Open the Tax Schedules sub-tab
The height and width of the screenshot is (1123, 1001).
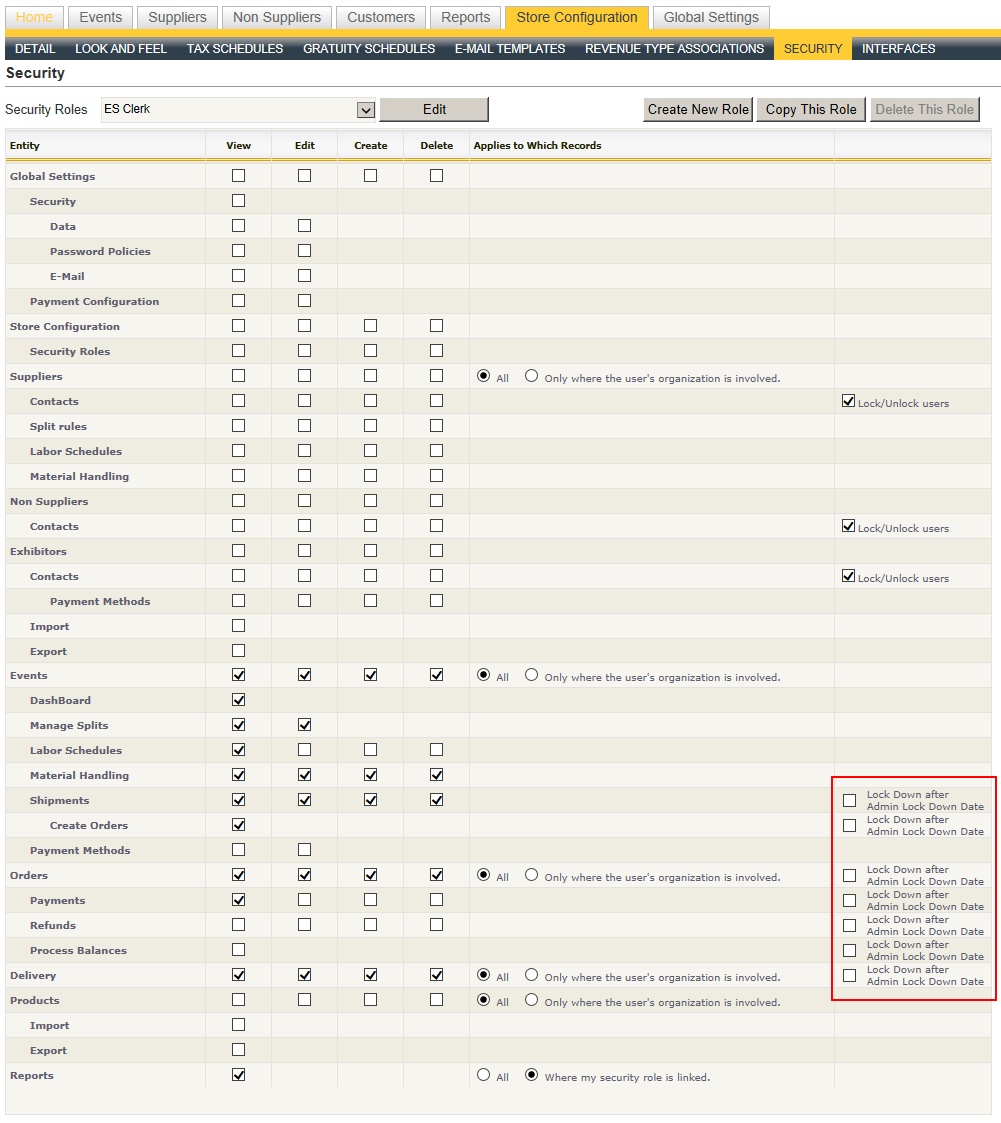point(235,48)
